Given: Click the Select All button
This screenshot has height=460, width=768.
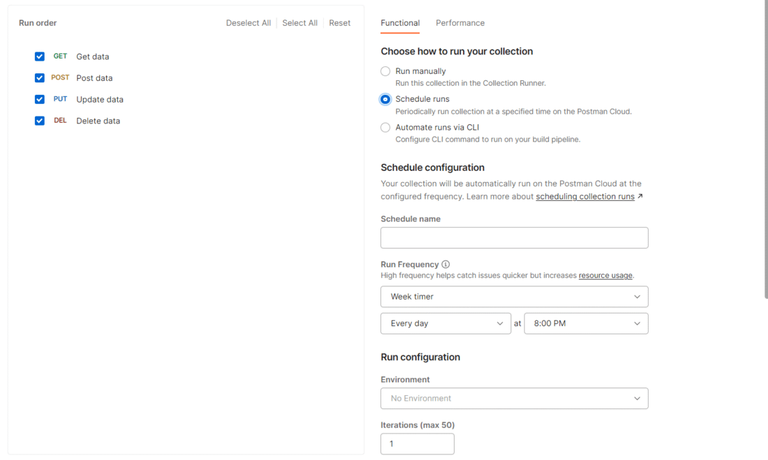Looking at the screenshot, I should (300, 23).
